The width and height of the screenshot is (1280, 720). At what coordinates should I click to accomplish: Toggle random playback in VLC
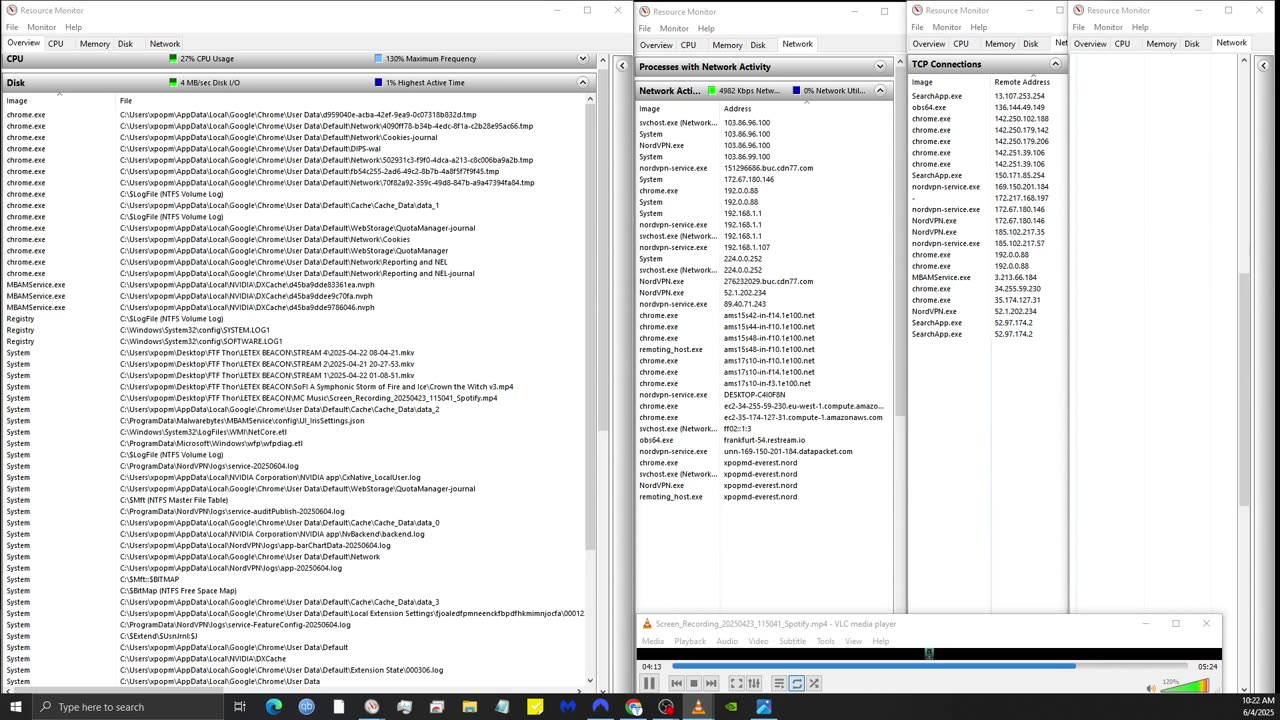tap(814, 683)
